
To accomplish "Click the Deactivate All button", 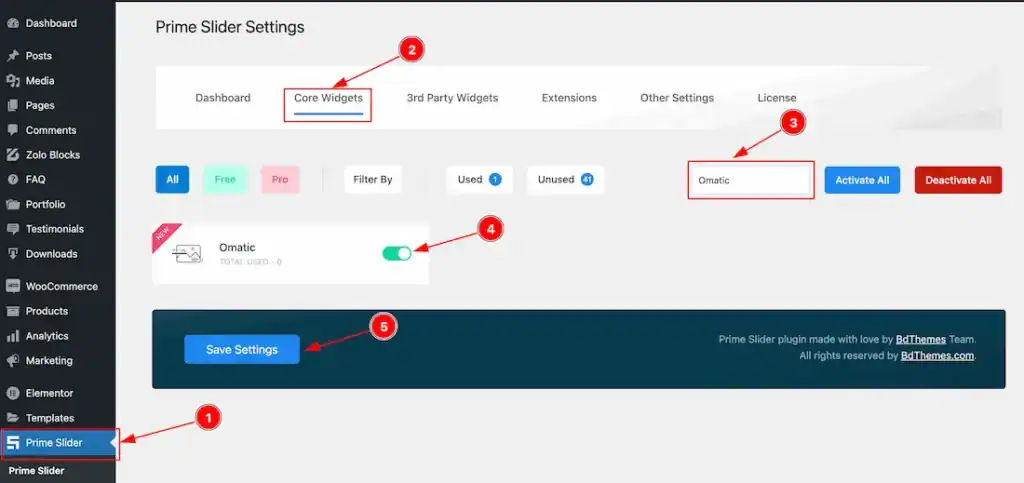I will (958, 180).
